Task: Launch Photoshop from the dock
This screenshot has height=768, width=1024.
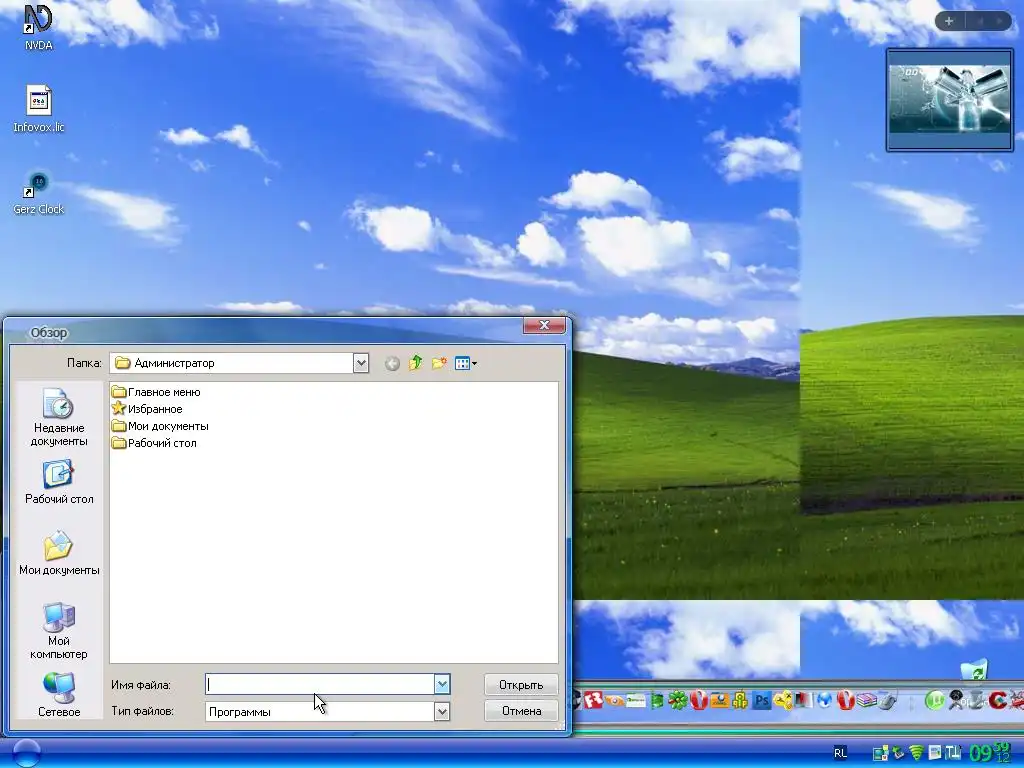Action: tap(761, 701)
